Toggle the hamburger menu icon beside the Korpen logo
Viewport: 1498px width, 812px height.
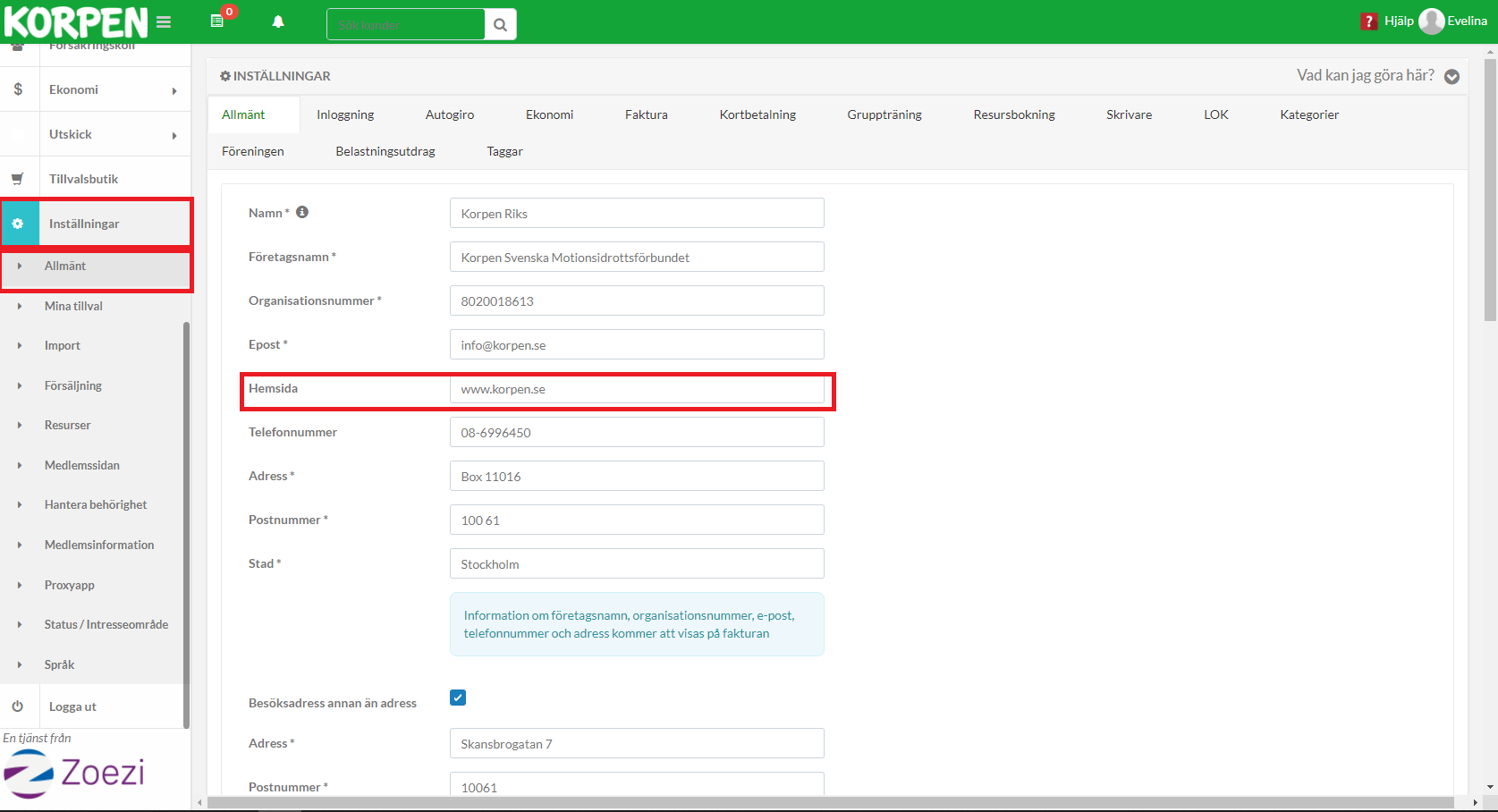point(164,22)
